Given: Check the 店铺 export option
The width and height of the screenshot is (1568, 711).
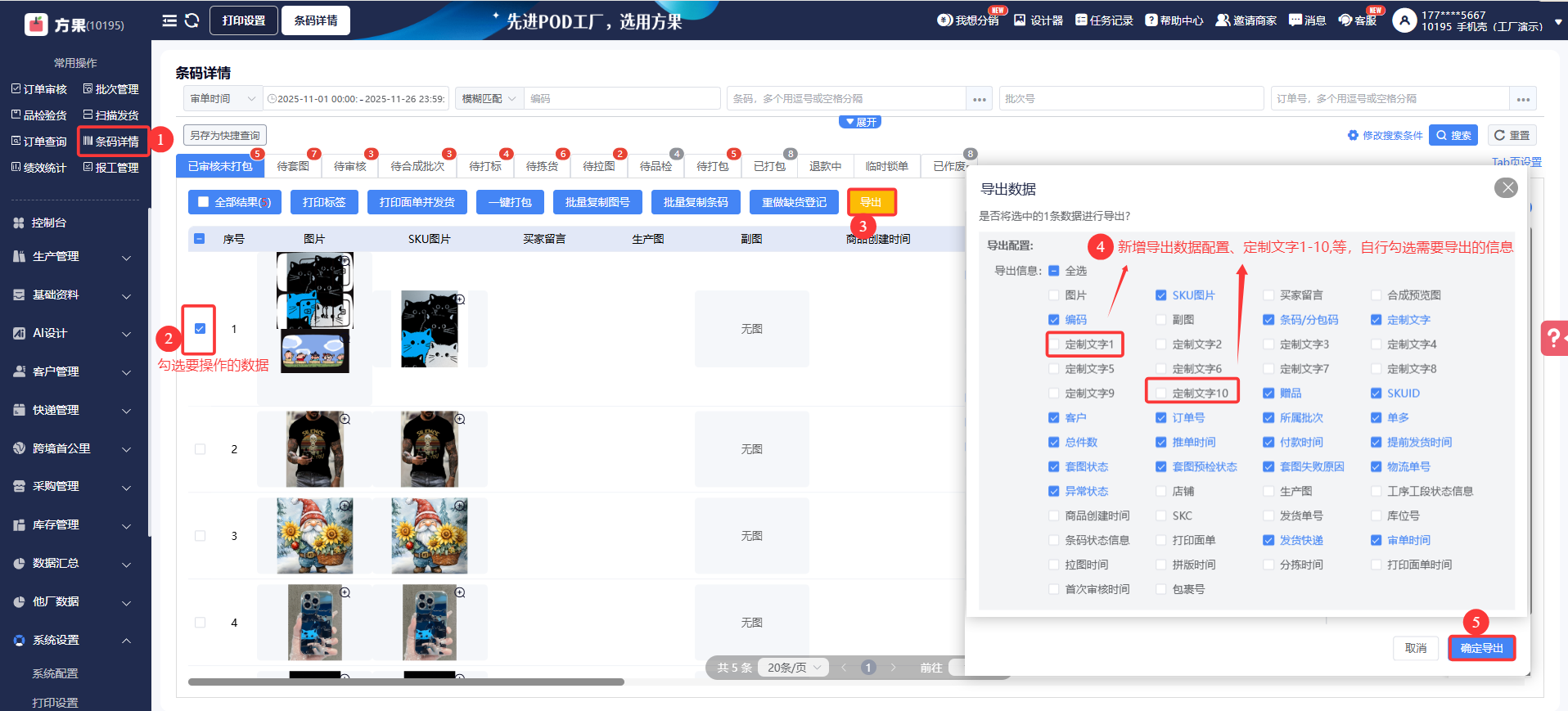Looking at the screenshot, I should tap(1161, 492).
